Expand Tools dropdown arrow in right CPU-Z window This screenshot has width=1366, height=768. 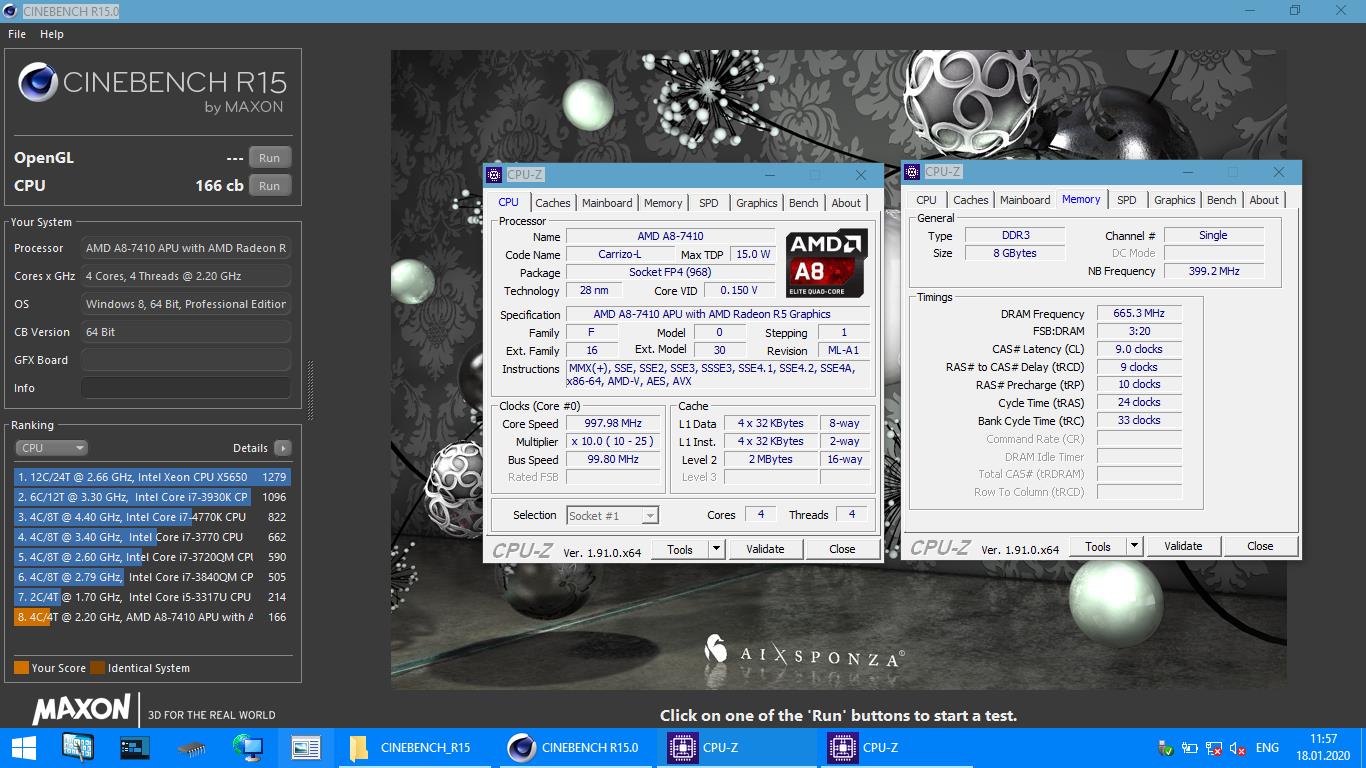[1134, 546]
